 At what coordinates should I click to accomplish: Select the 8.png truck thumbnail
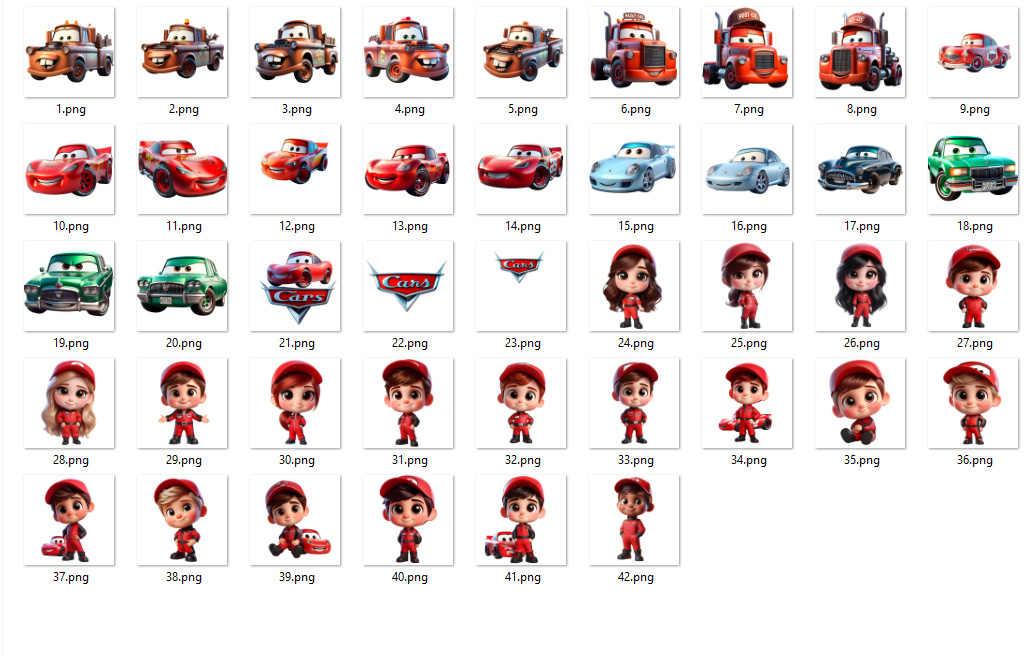(x=860, y=52)
